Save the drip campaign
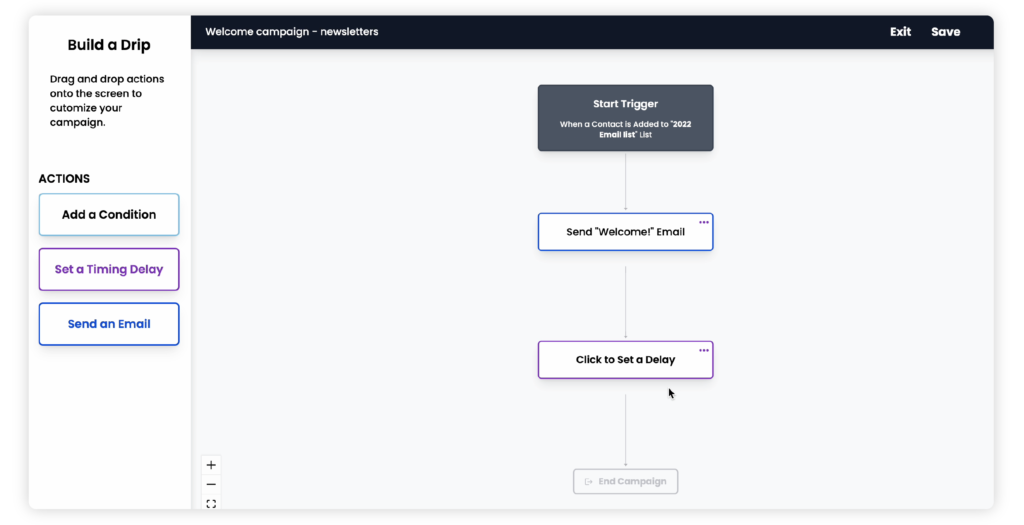1024x525 pixels. (x=945, y=32)
